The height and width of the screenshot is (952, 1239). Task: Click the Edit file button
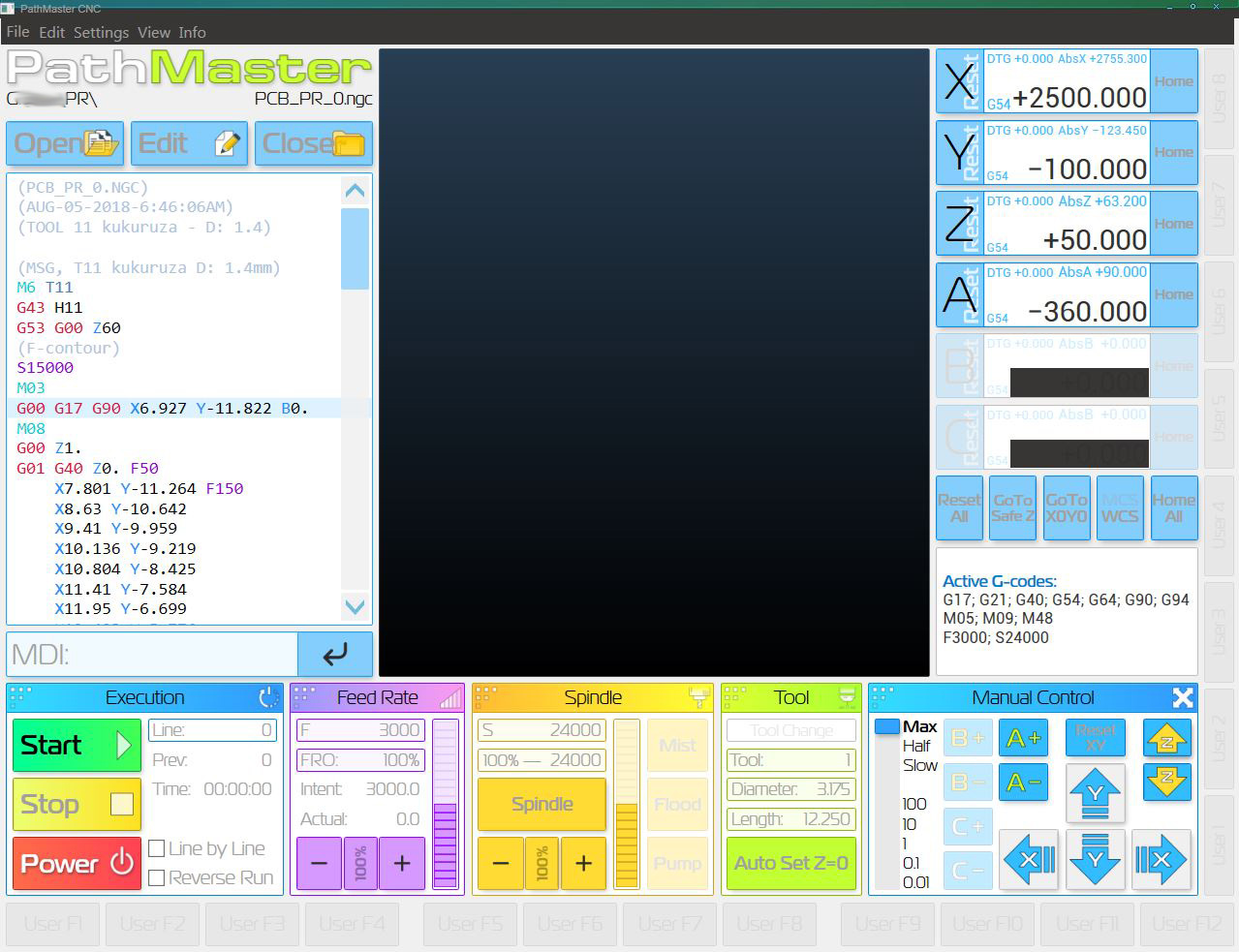(x=189, y=143)
